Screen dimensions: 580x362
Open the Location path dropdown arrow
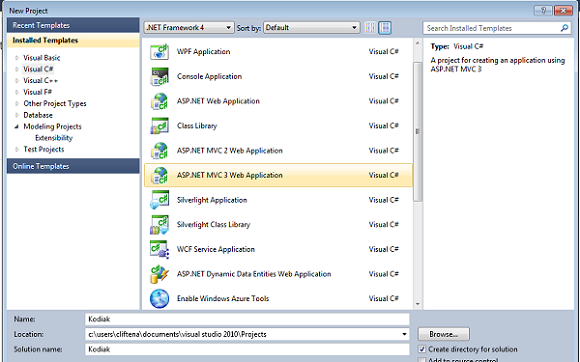(404, 334)
